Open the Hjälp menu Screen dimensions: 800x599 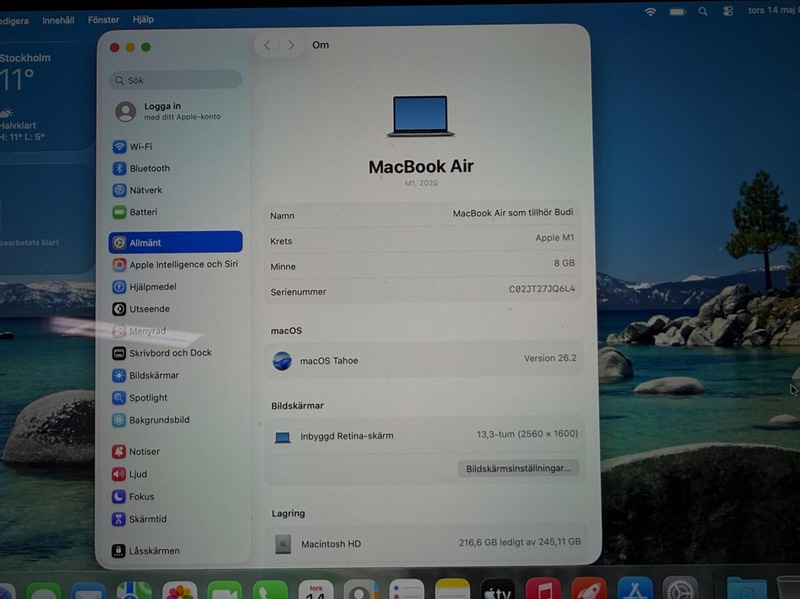point(143,19)
